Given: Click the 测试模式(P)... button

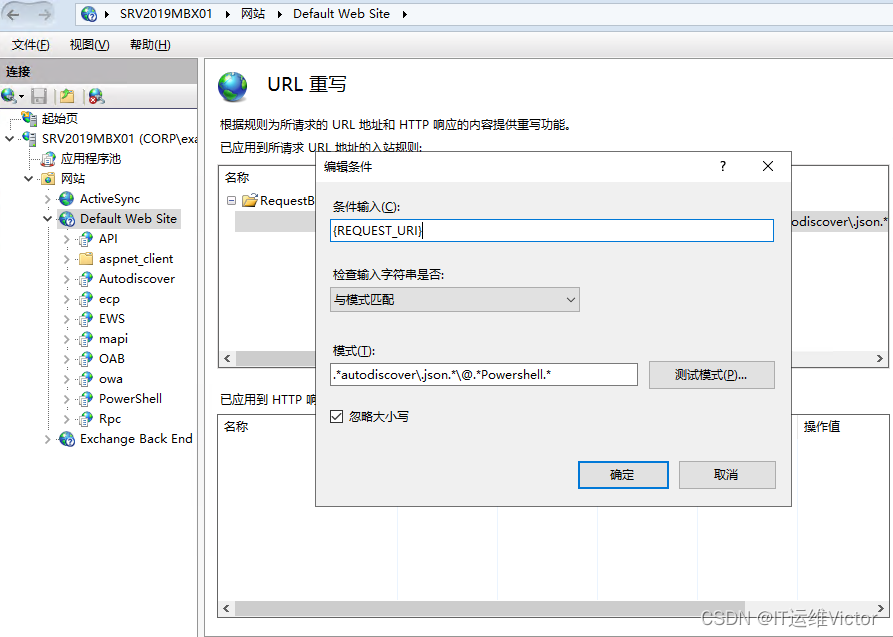Looking at the screenshot, I should pos(711,375).
